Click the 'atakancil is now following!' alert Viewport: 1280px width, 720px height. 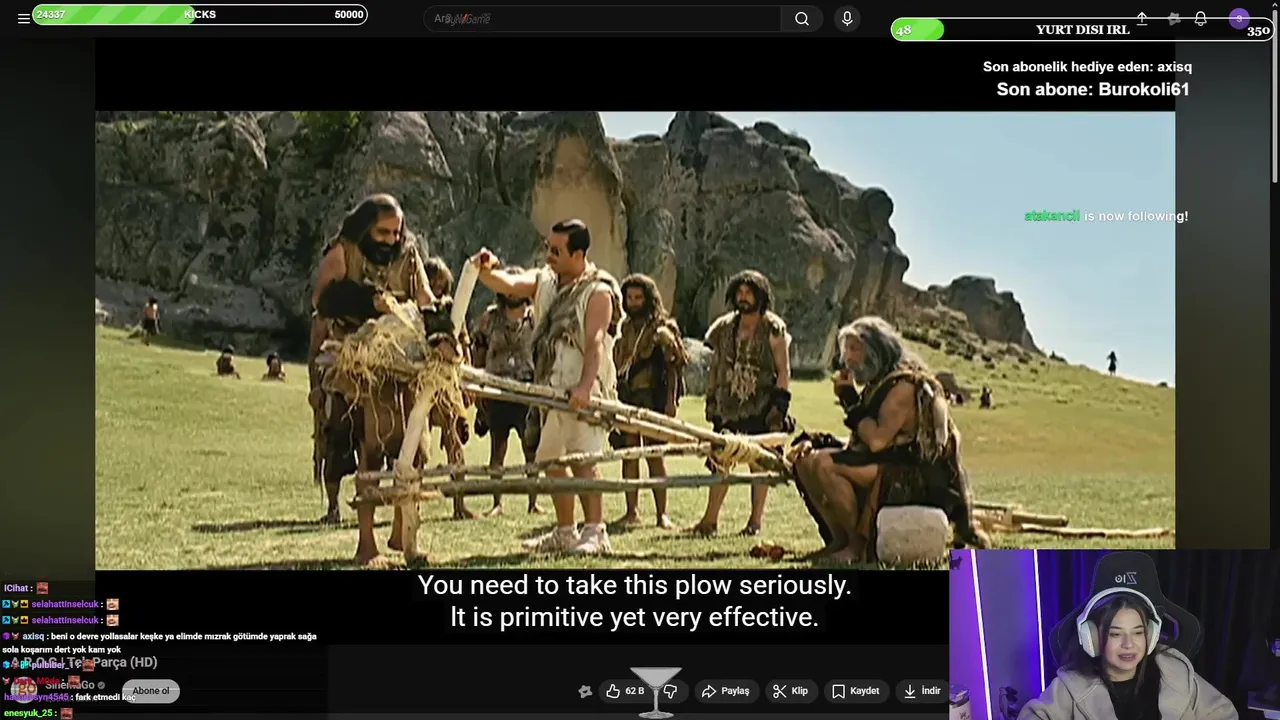1106,216
